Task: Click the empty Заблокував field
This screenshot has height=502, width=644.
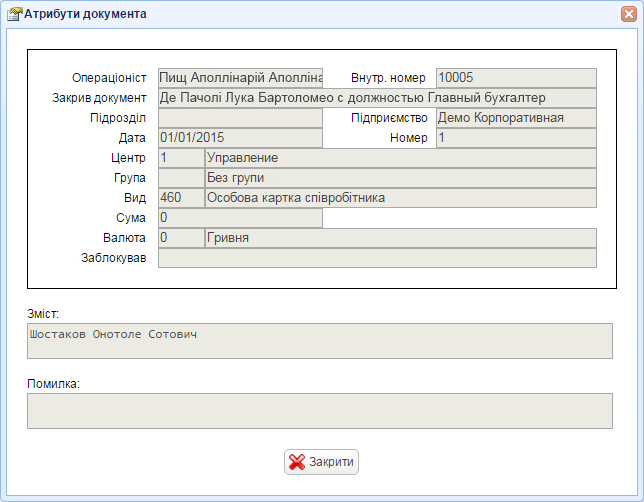Action: pyautogui.click(x=377, y=258)
